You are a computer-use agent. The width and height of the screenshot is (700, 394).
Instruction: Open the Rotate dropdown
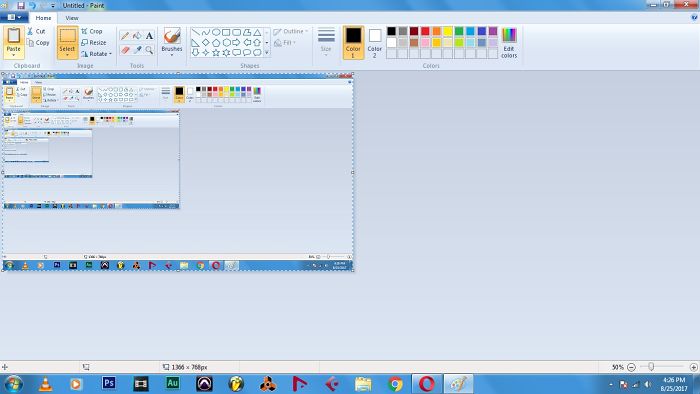[96, 54]
